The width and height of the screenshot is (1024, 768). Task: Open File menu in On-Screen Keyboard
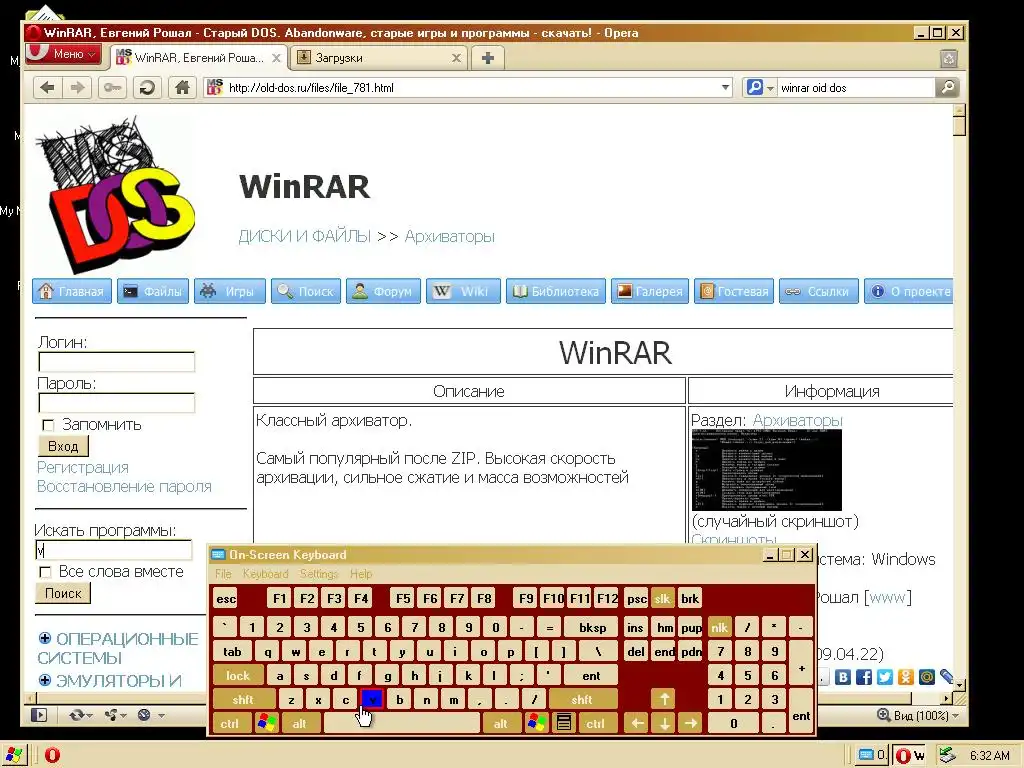coord(223,574)
